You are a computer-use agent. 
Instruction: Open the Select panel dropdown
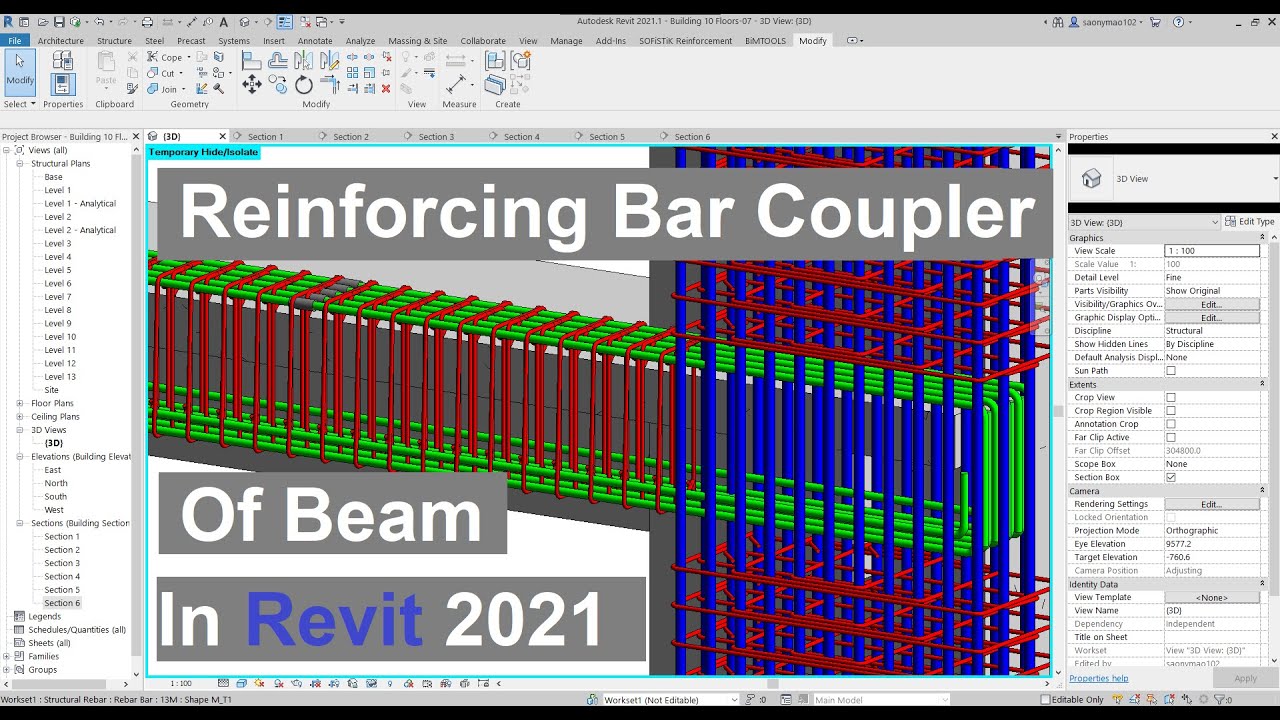point(20,104)
